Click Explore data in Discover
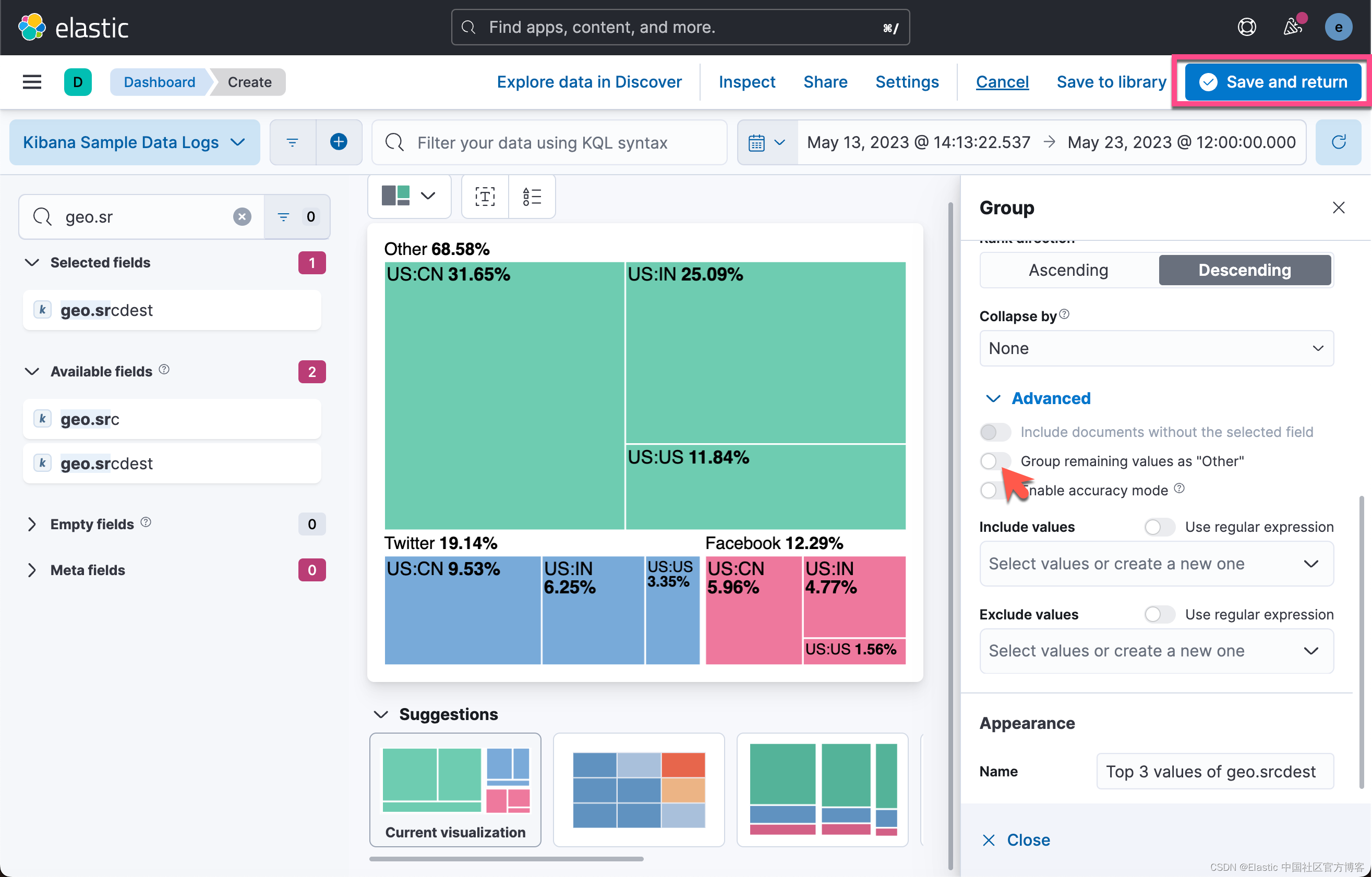Screen dimensions: 1372x877 point(589,82)
